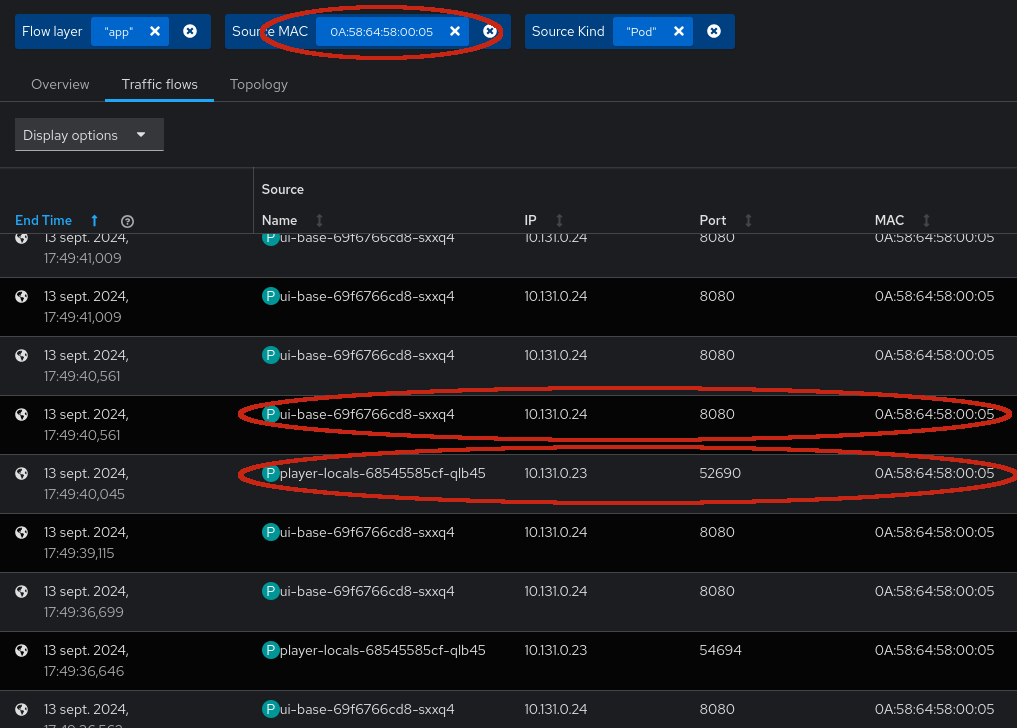Select the Traffic flows tab
This screenshot has width=1017, height=728.
coord(160,84)
